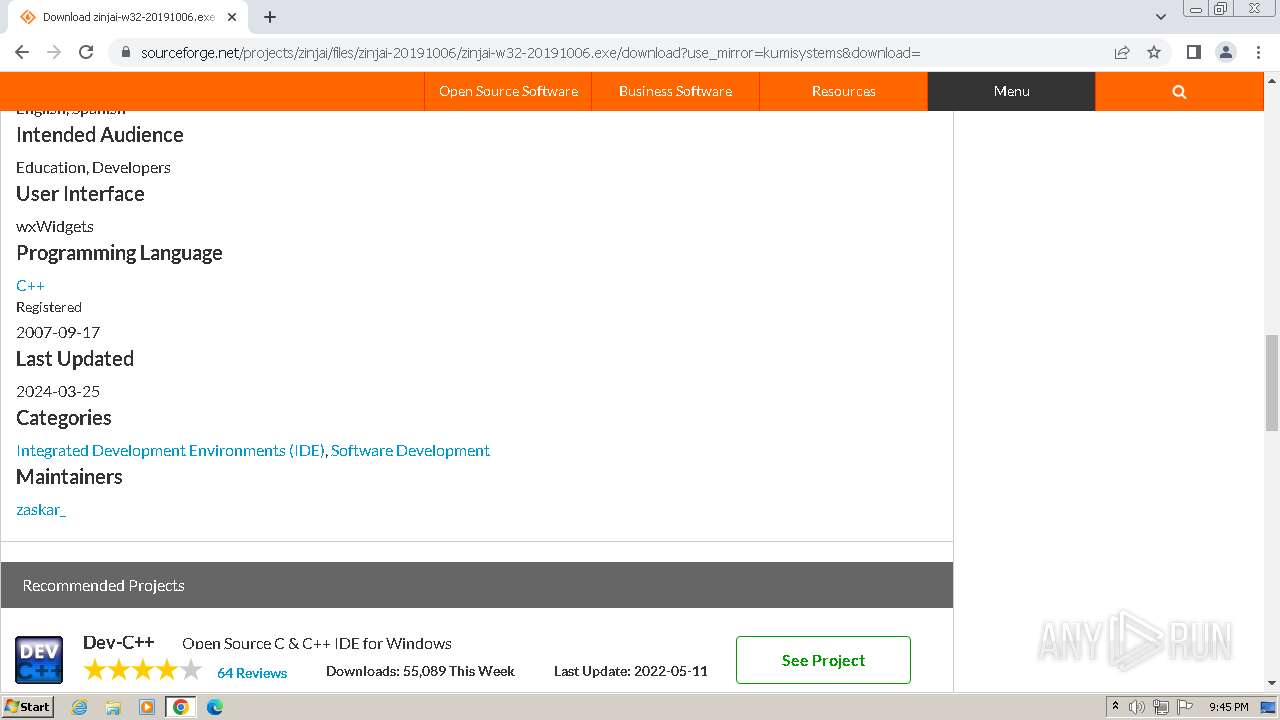1280x720 pixels.
Task: Expand the tab search chevron
Action: coord(1161,17)
